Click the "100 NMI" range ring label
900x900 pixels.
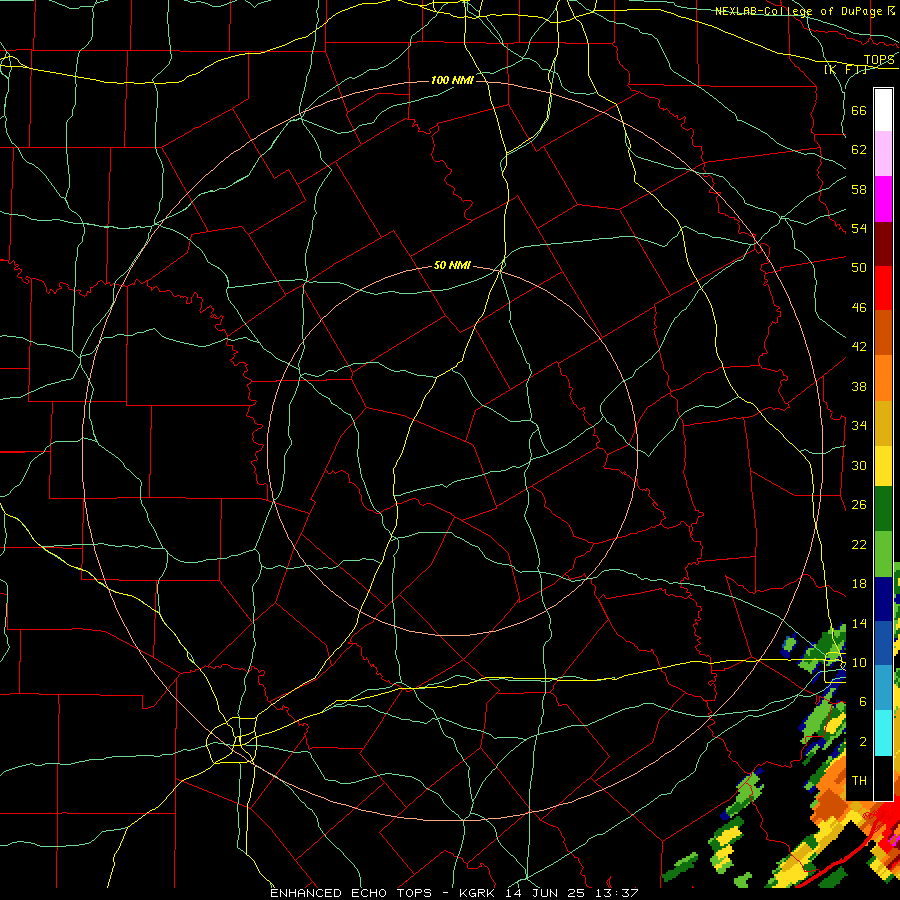451,80
